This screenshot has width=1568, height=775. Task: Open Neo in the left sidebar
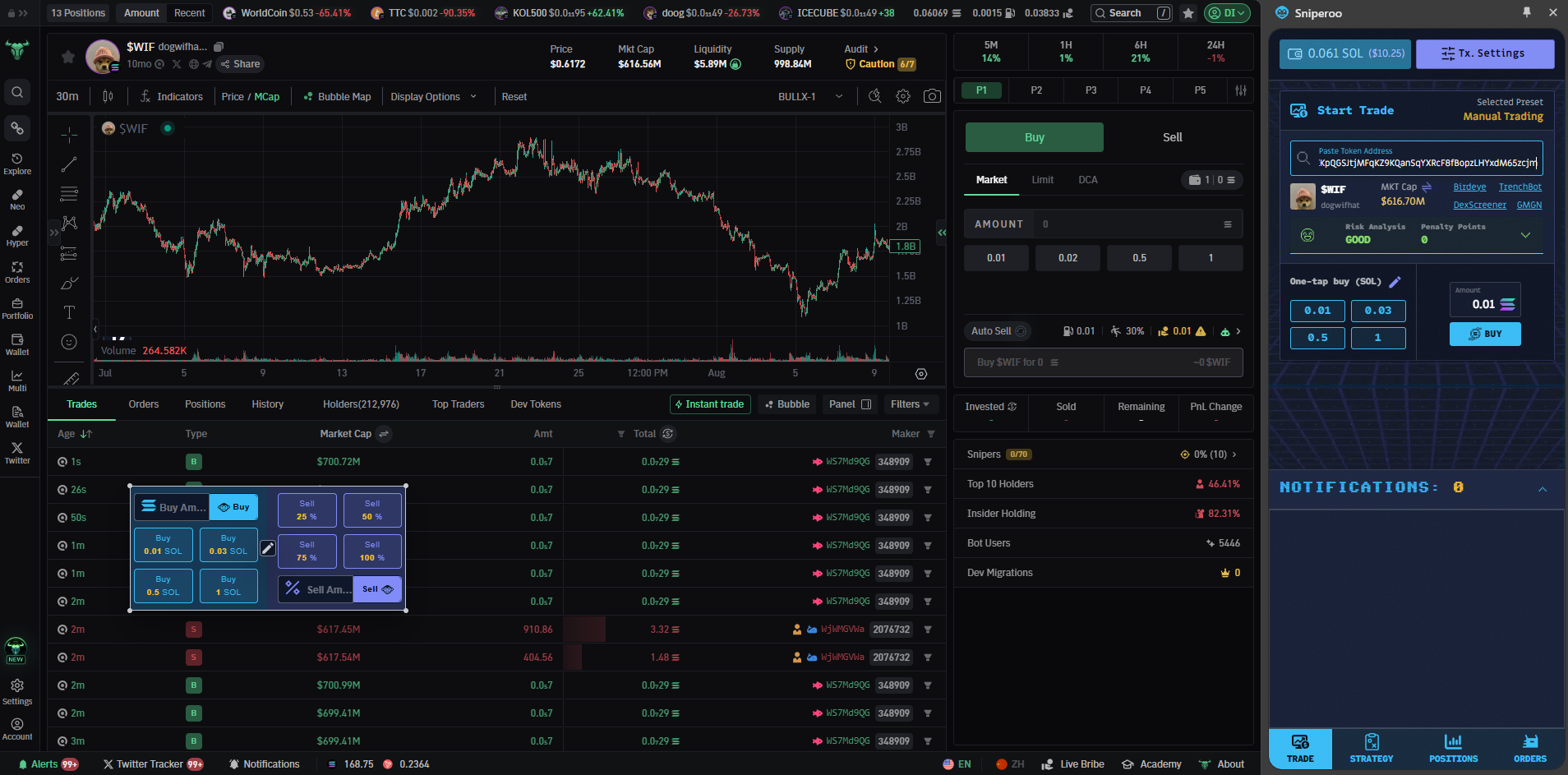pyautogui.click(x=17, y=200)
